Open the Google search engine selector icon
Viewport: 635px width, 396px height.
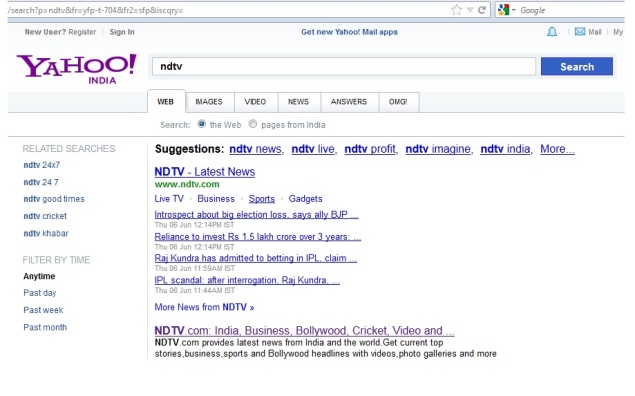click(x=503, y=10)
